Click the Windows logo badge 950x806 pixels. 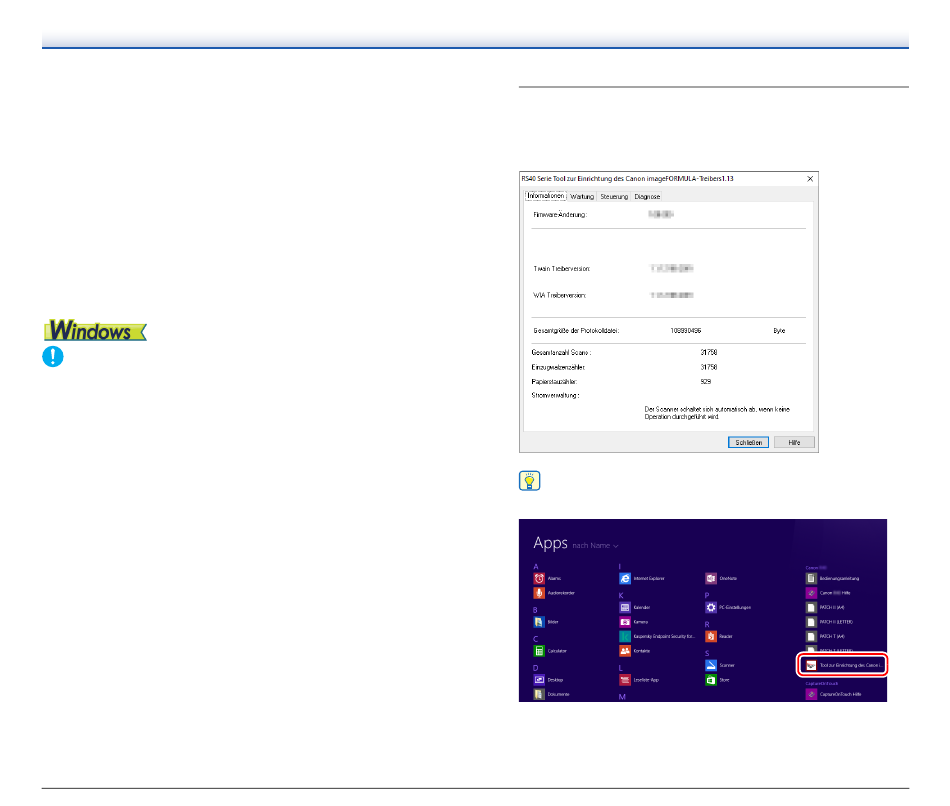point(95,330)
